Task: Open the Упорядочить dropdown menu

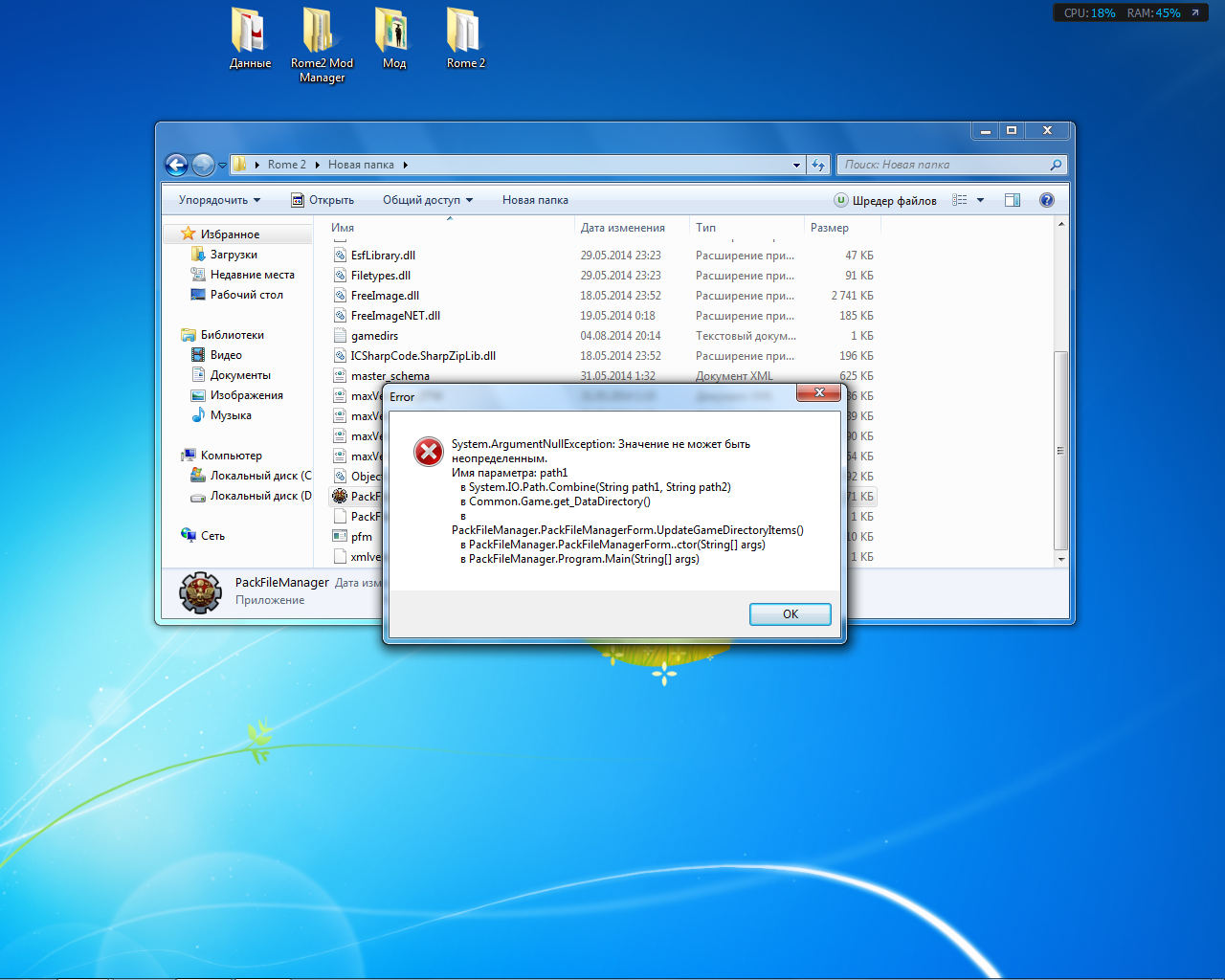Action: (x=219, y=200)
